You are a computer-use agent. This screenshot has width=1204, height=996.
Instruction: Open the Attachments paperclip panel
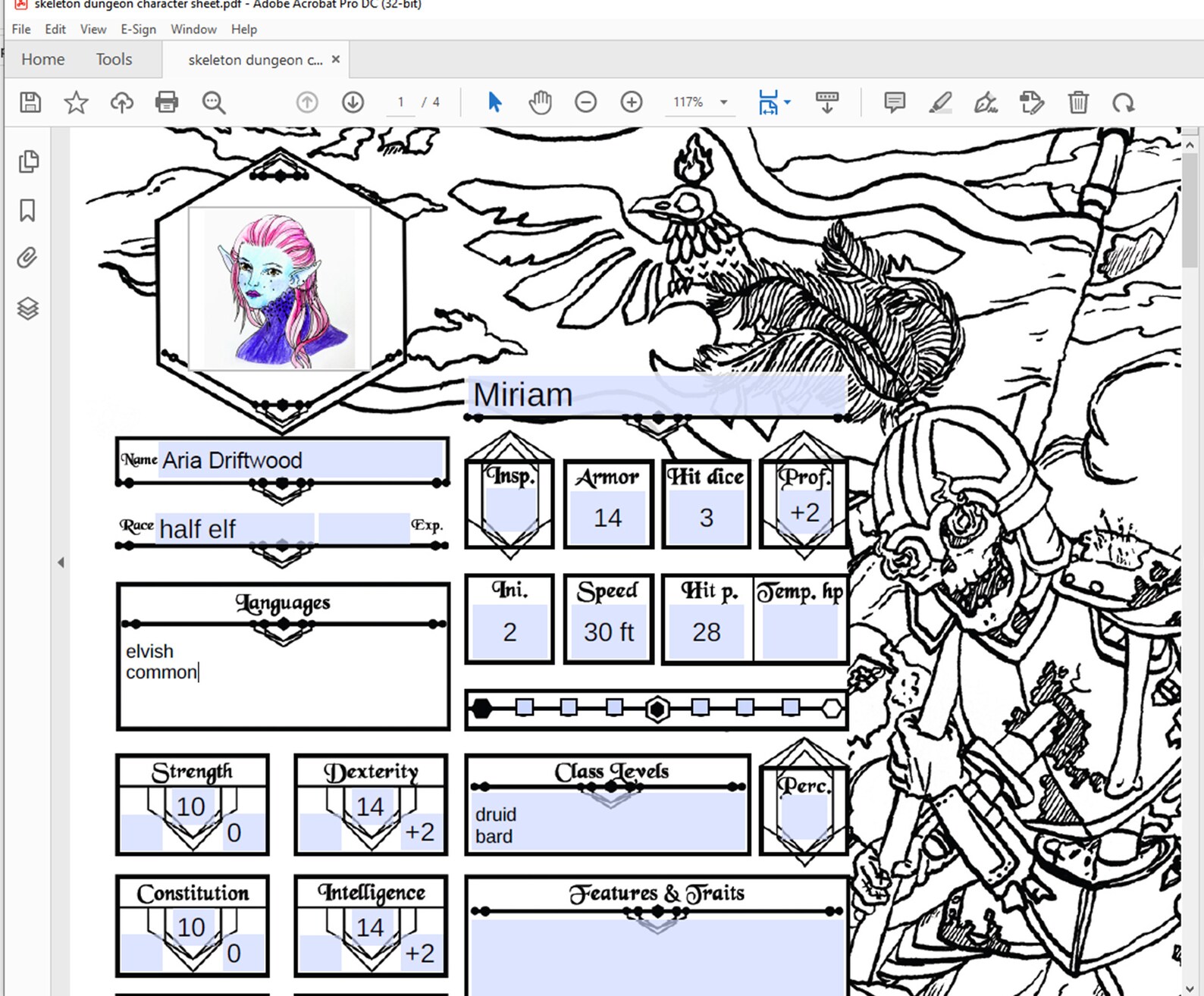pyautogui.click(x=27, y=258)
